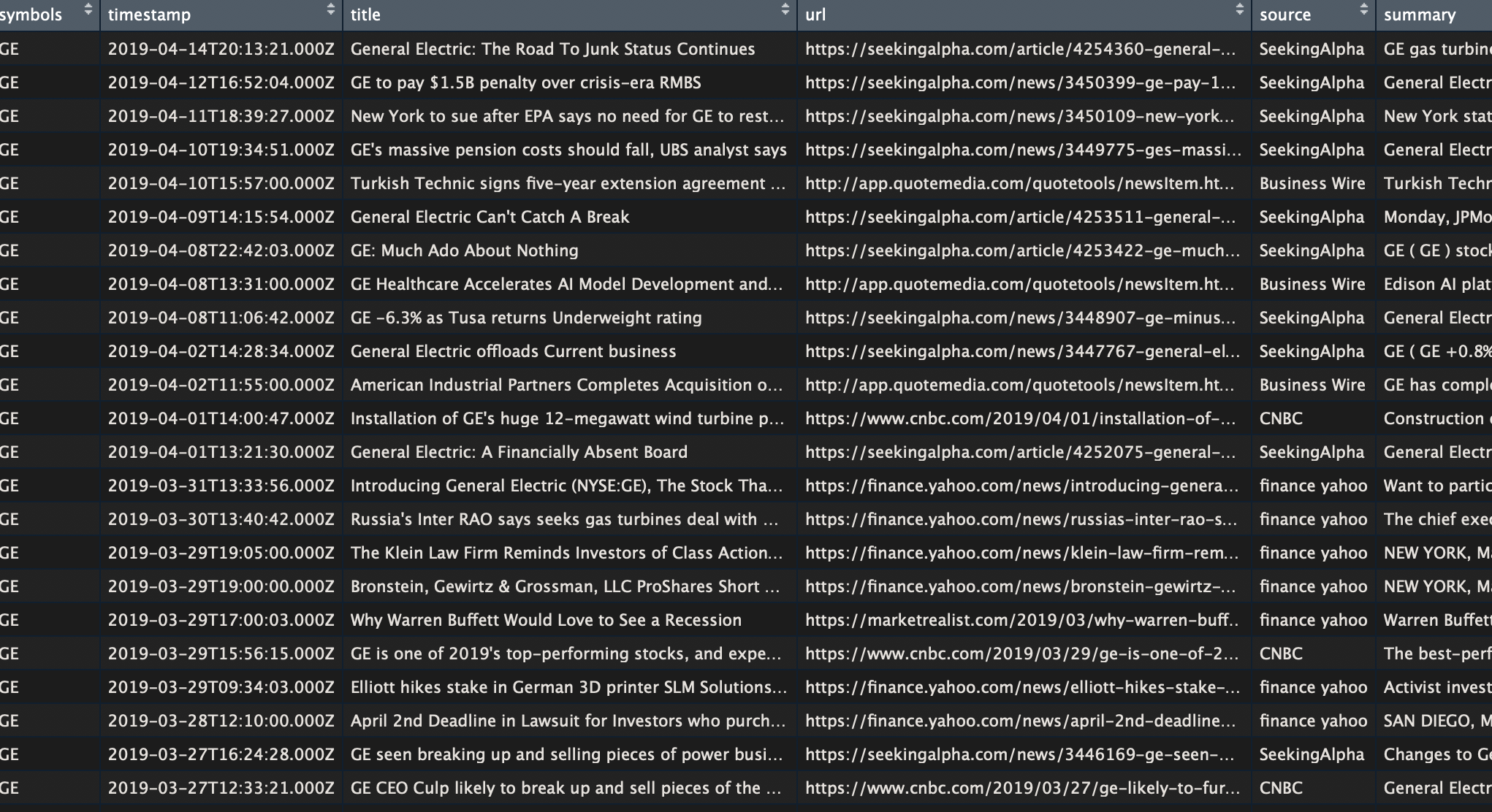Select timestamp cell 2019-04-12T16:52:04.000Z
Image resolution: width=1492 pixels, height=812 pixels.
(221, 83)
